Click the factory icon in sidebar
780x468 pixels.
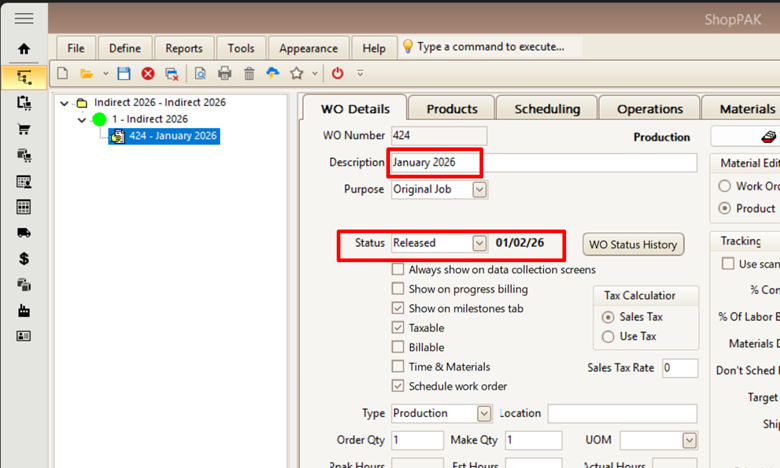point(24,310)
